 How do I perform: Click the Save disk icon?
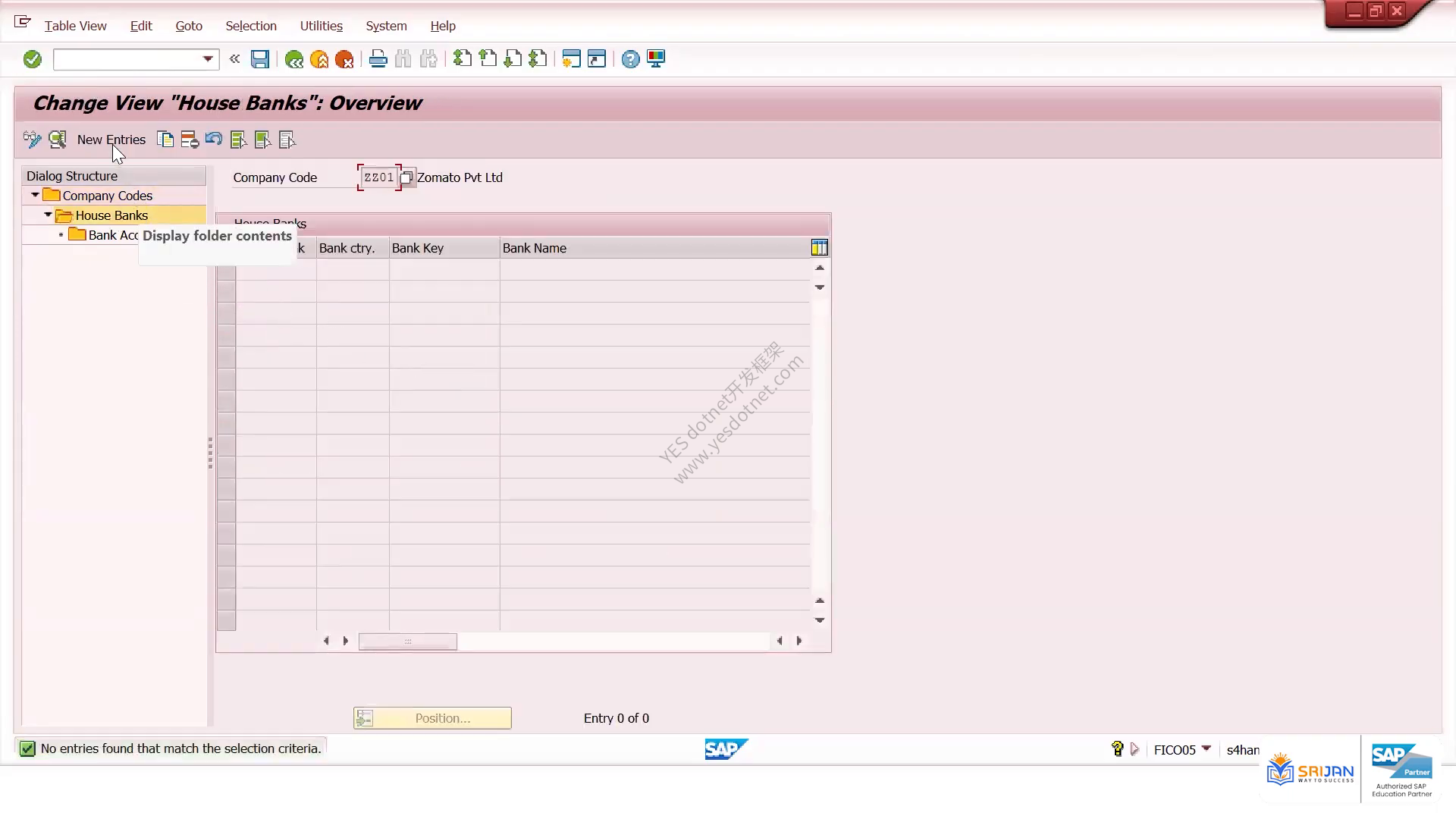[260, 59]
